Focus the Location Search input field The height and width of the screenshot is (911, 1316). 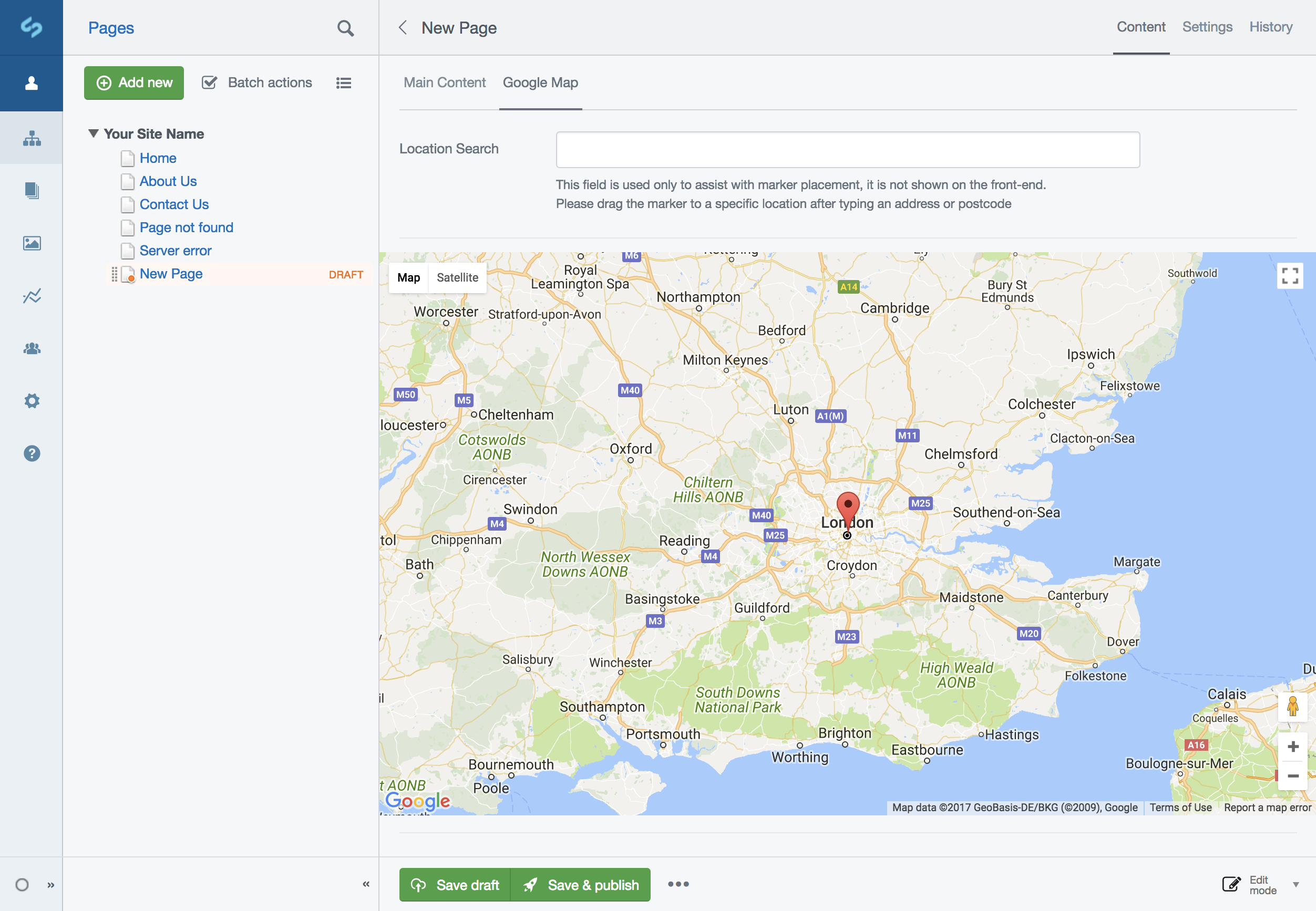[x=847, y=150]
